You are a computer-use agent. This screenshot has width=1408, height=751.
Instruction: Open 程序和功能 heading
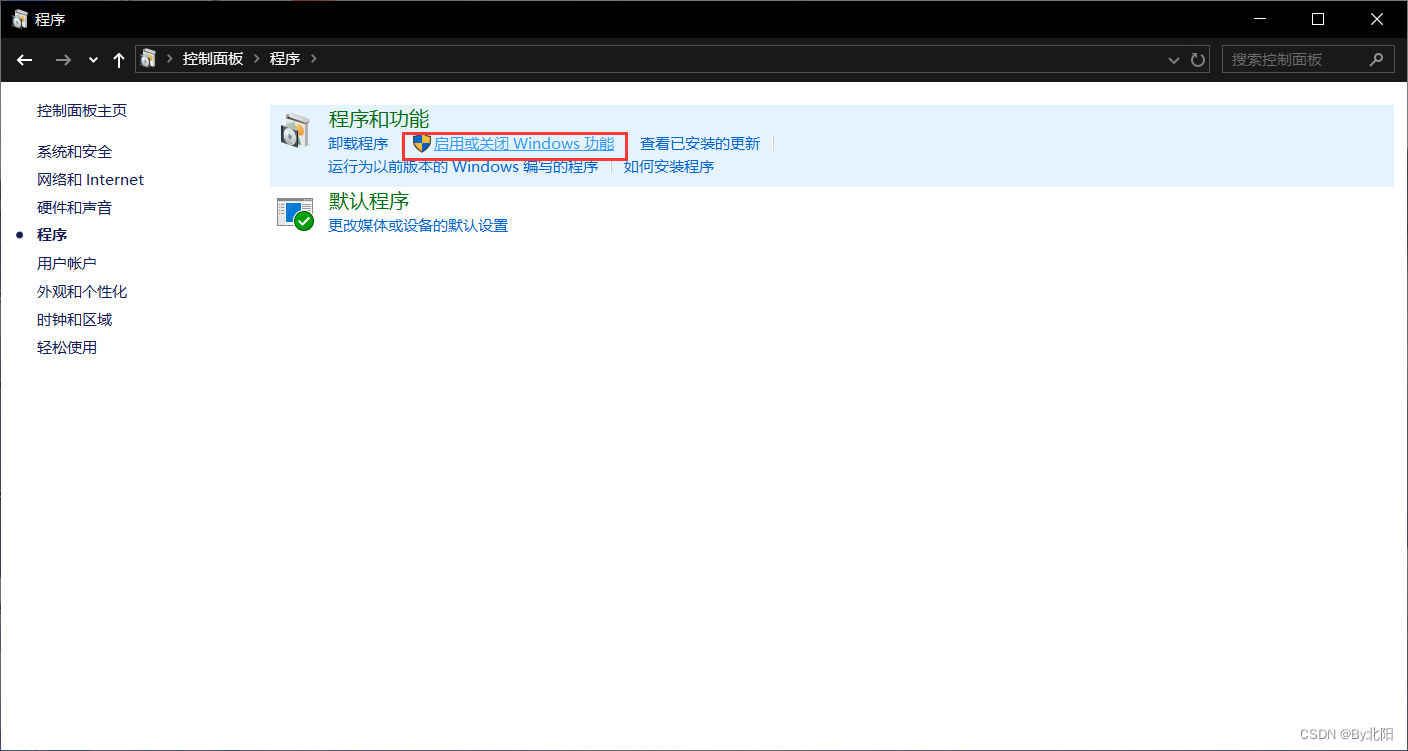pos(379,119)
